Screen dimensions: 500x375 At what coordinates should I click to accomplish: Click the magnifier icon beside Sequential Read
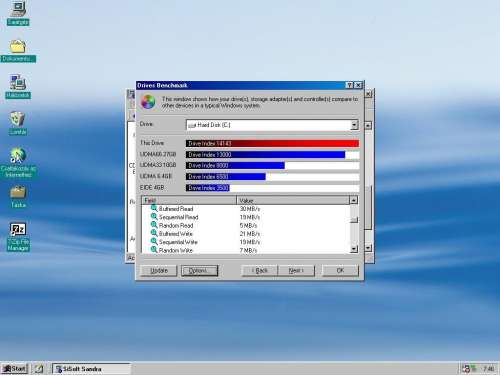[154, 216]
